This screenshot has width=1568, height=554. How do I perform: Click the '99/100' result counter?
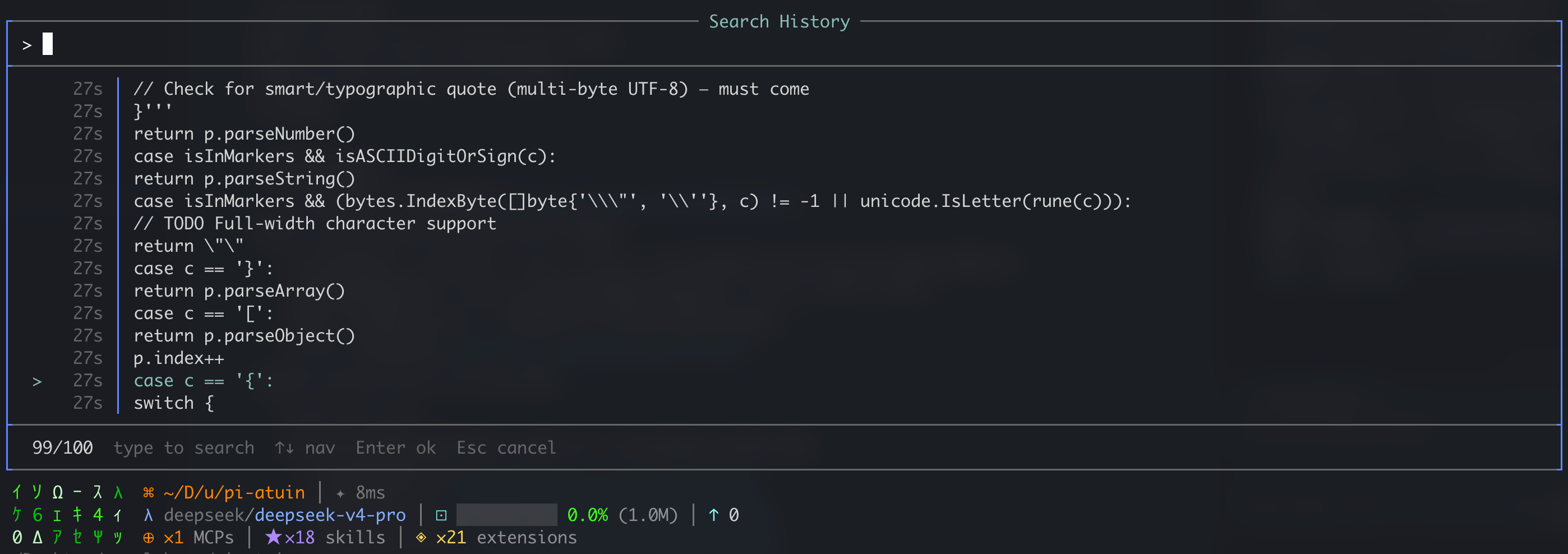[63, 448]
